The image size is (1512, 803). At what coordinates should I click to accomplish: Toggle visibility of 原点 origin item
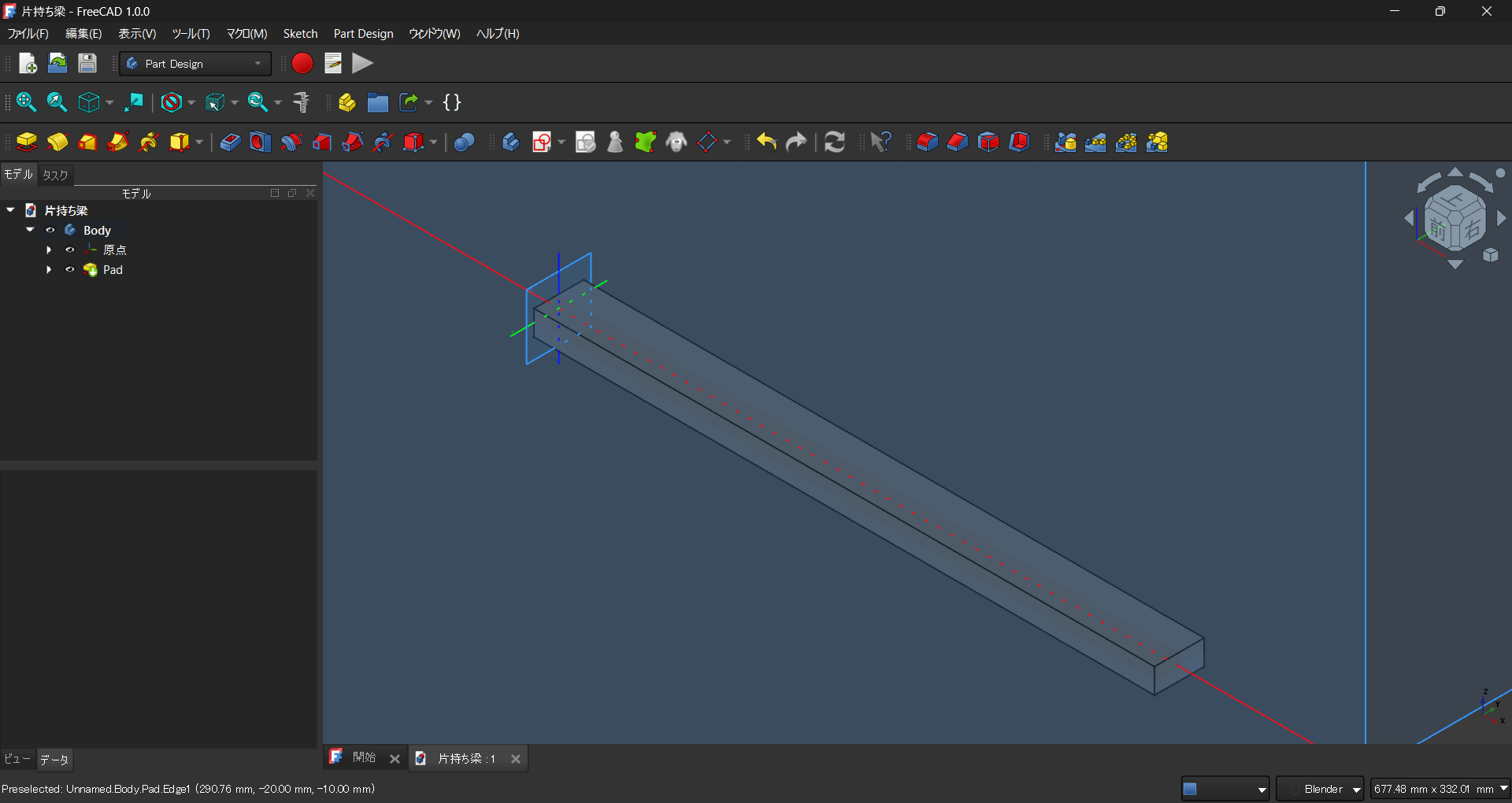(x=70, y=250)
